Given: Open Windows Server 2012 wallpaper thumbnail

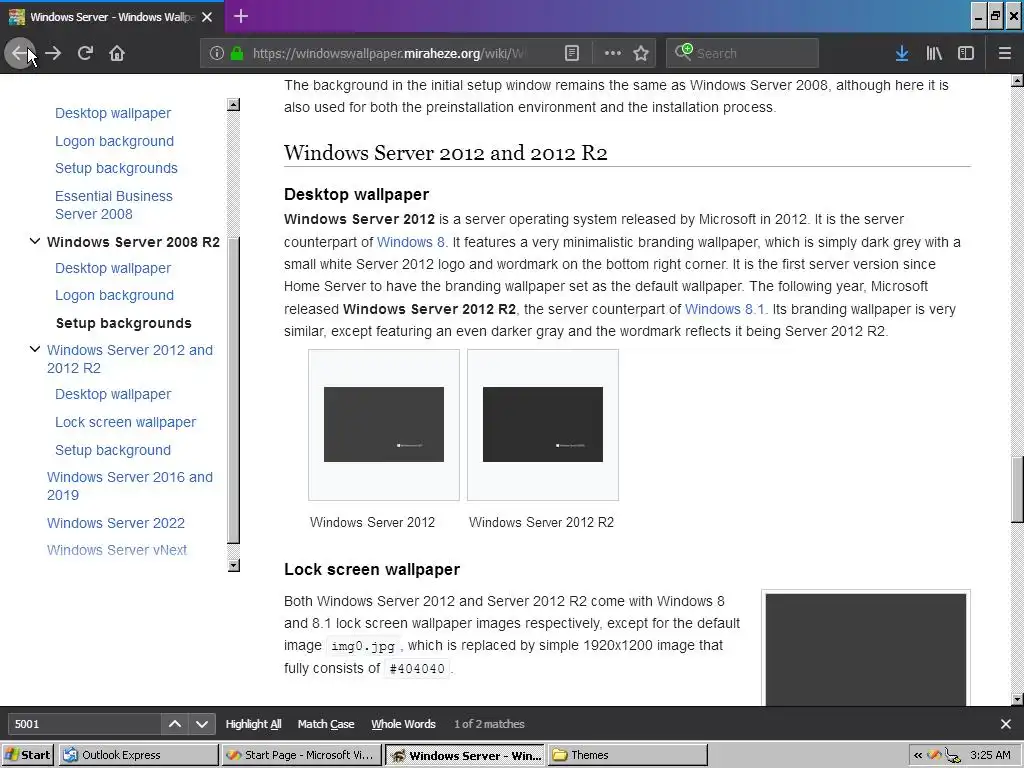Looking at the screenshot, I should 384,424.
